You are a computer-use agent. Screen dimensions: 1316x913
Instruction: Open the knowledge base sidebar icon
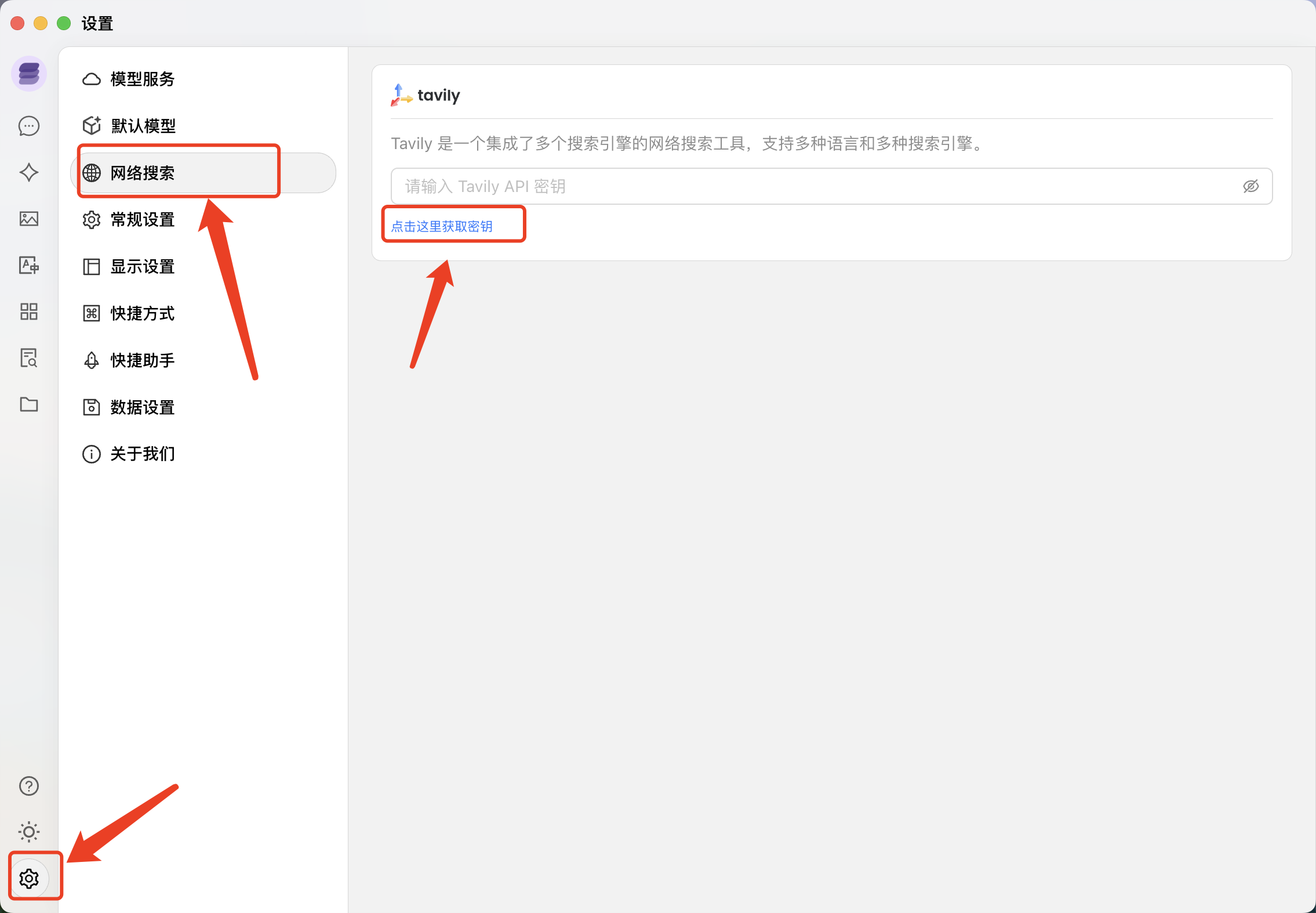[x=29, y=358]
